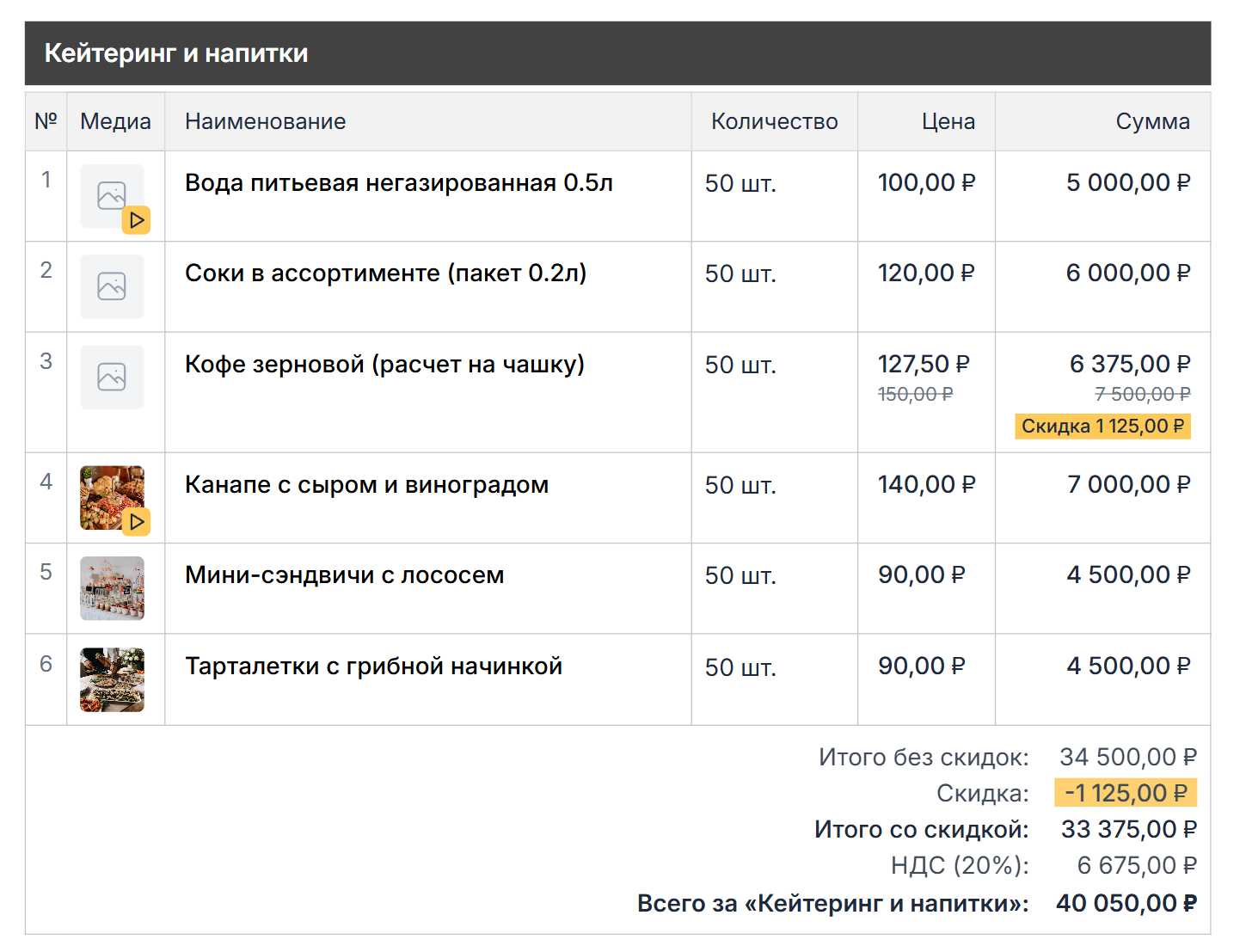Select the 'Сумма' column header
The height and width of the screenshot is (952, 1246).
(1152, 121)
